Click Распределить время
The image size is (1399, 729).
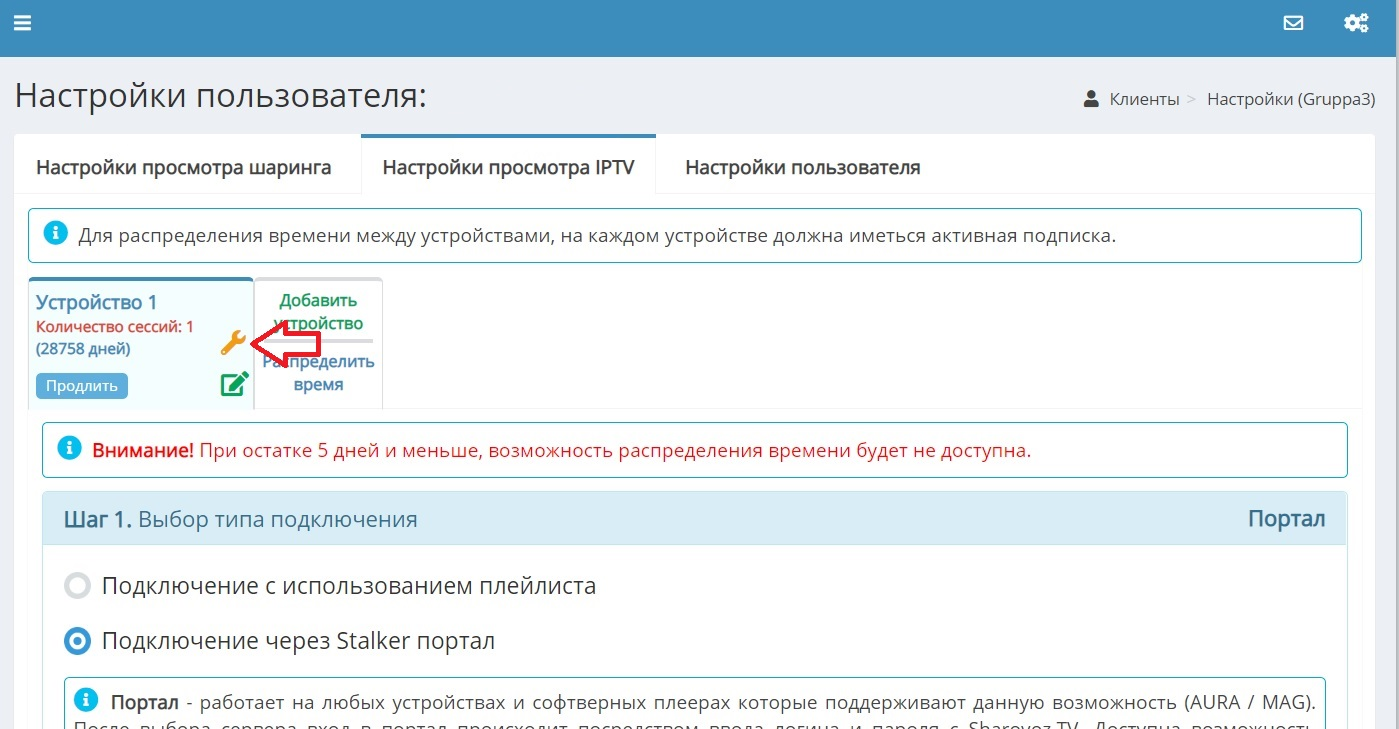pyautogui.click(x=318, y=373)
